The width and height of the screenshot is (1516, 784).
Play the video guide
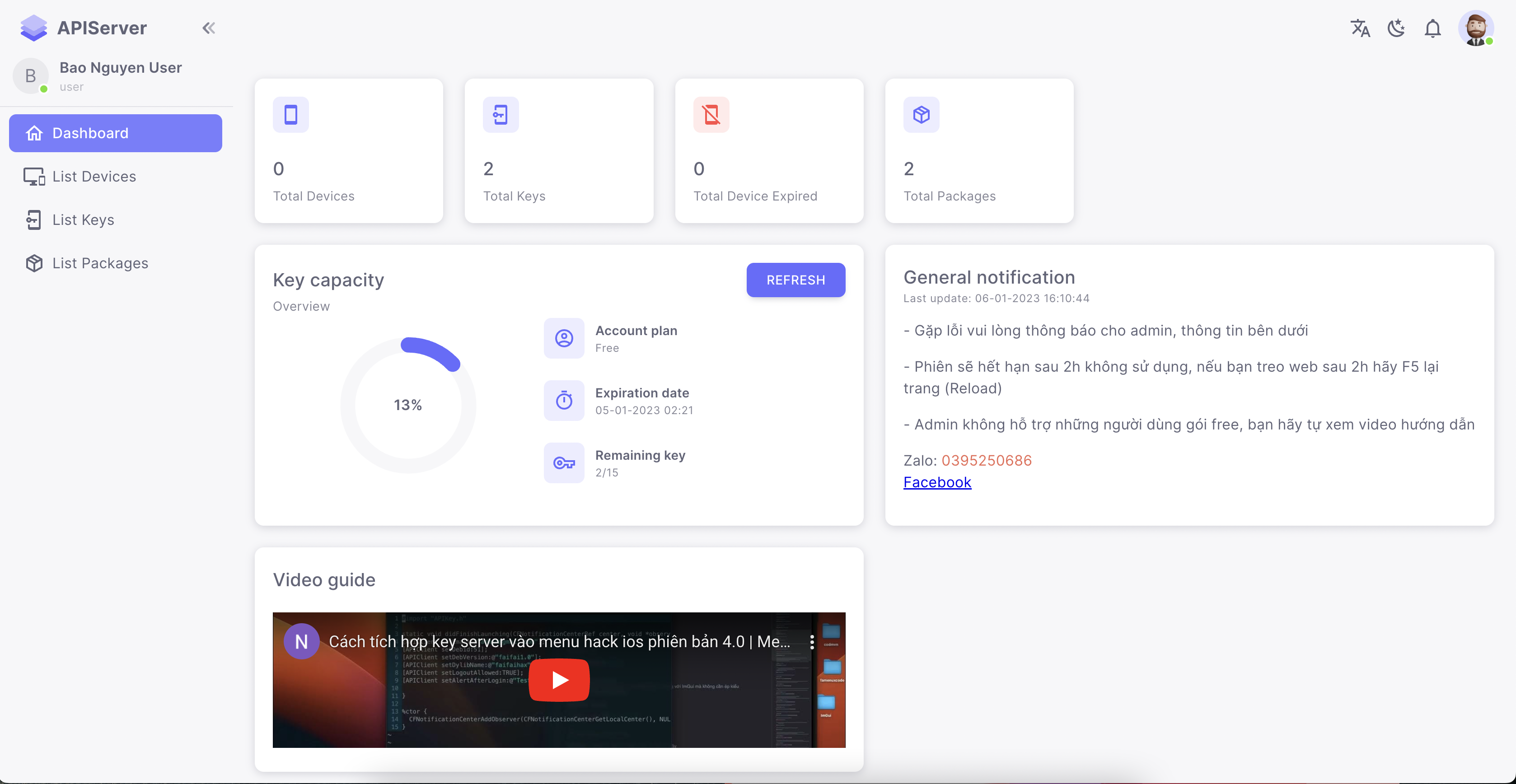click(558, 680)
